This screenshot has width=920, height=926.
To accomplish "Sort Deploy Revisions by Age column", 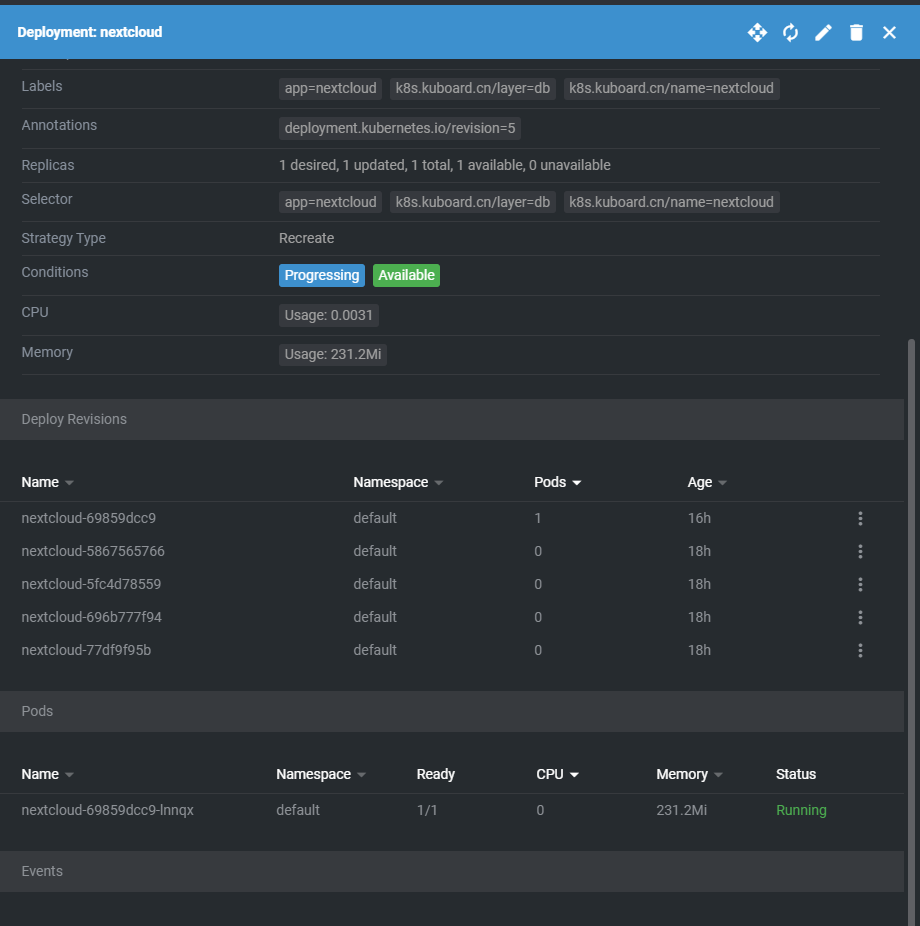I will 707,482.
